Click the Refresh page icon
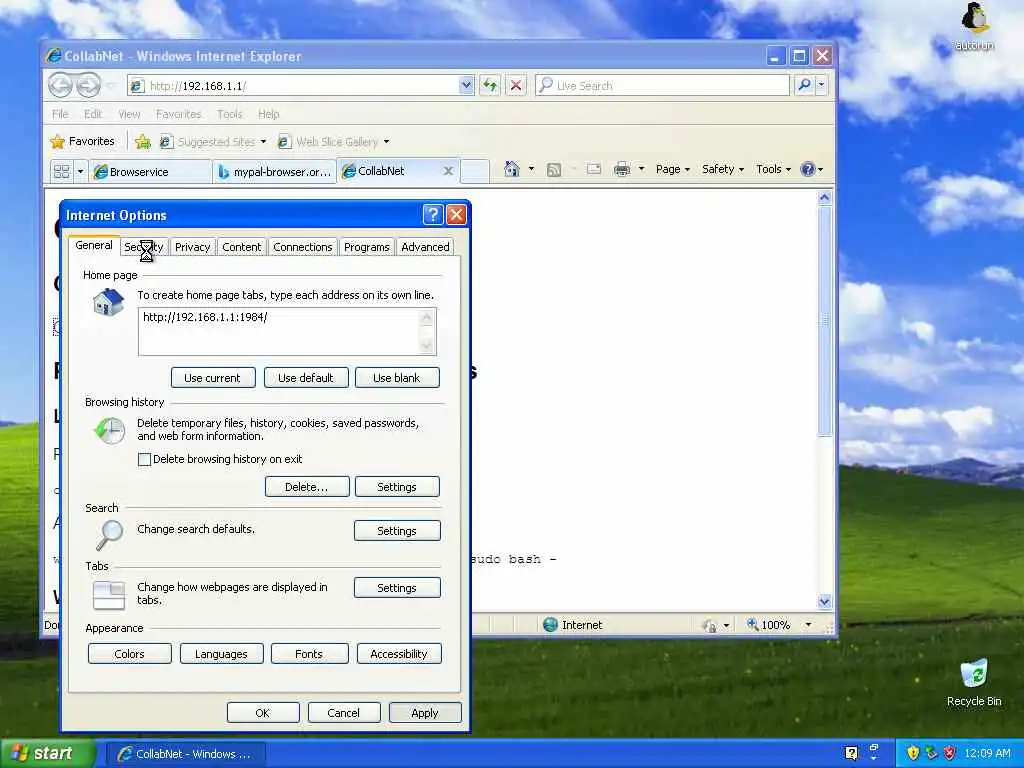This screenshot has height=768, width=1024. coord(490,85)
